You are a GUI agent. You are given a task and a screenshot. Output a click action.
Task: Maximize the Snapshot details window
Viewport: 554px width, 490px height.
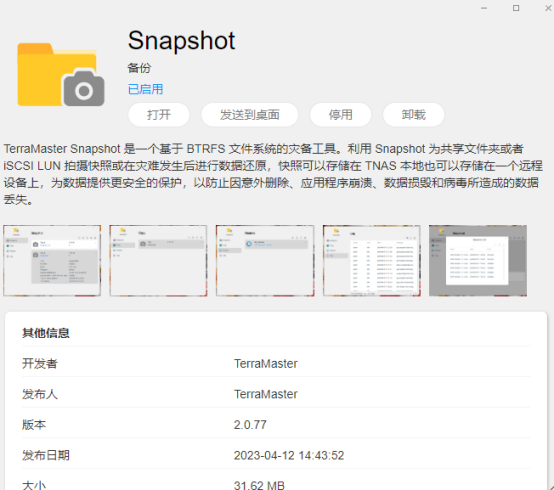[x=516, y=8]
